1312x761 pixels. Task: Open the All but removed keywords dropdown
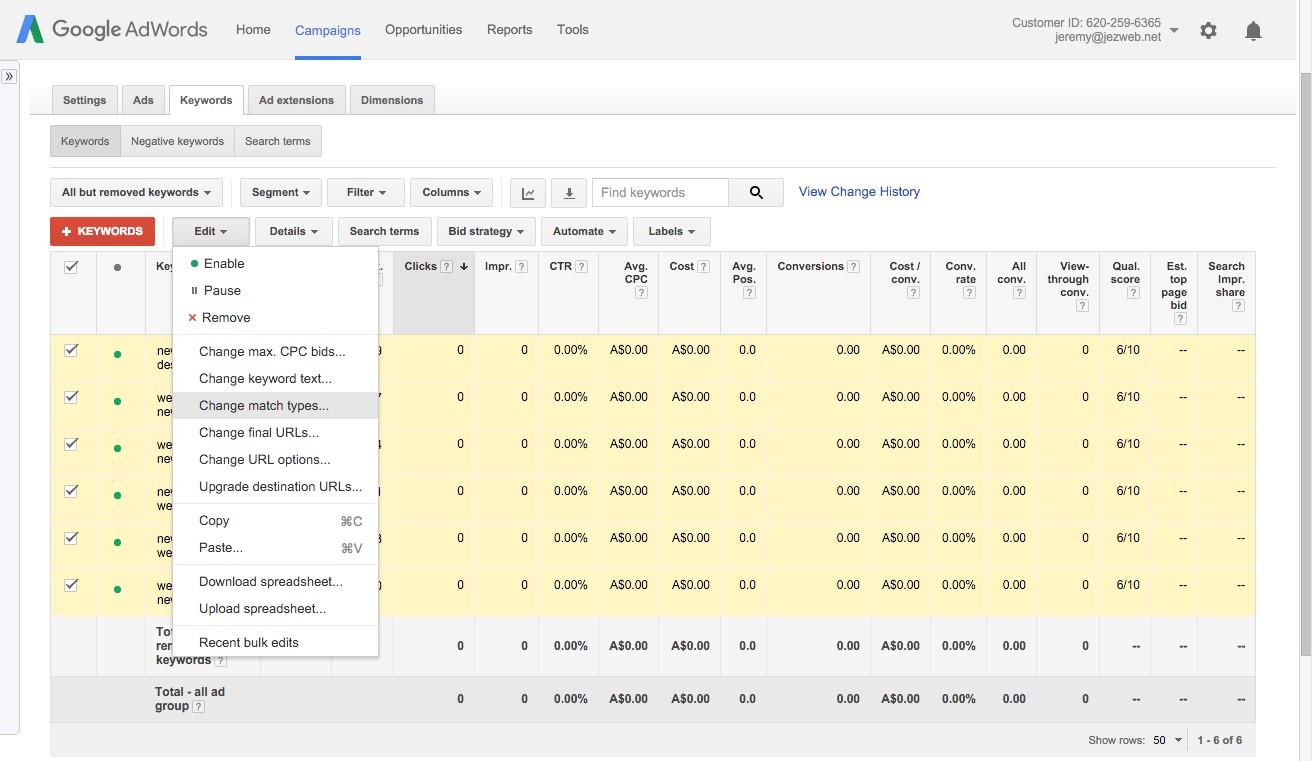135,192
